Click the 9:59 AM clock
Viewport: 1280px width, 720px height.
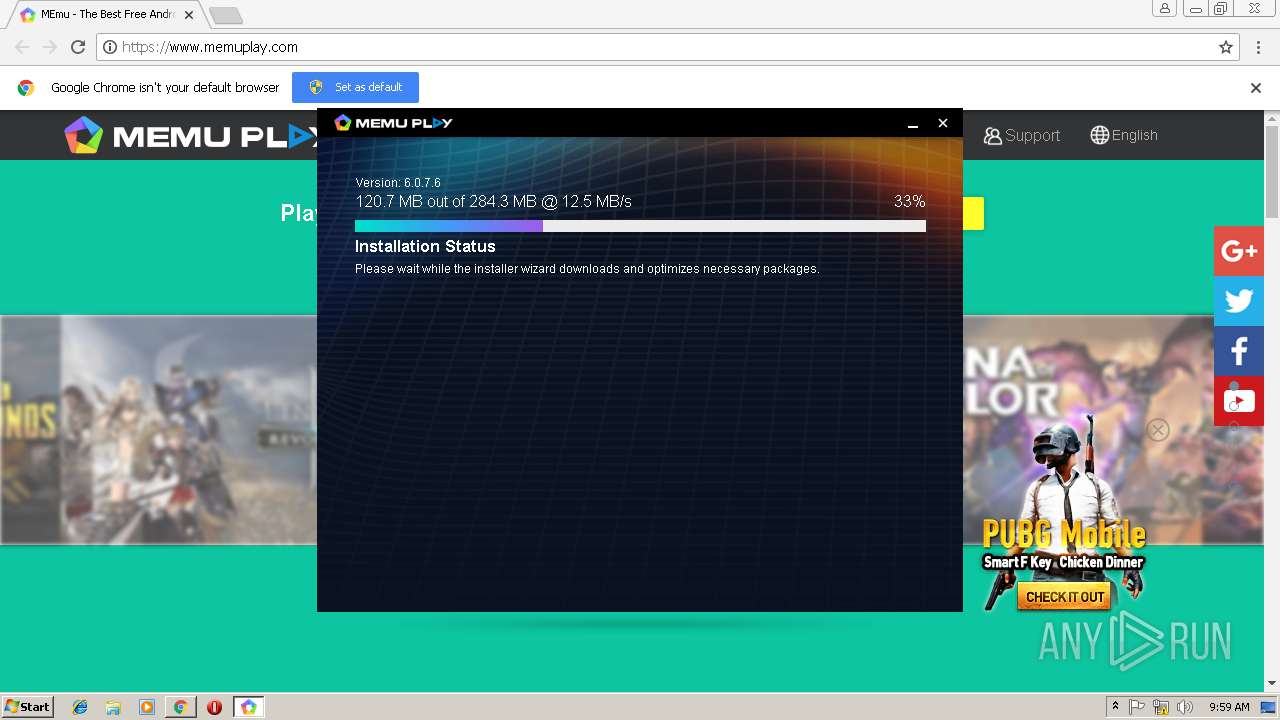1229,707
